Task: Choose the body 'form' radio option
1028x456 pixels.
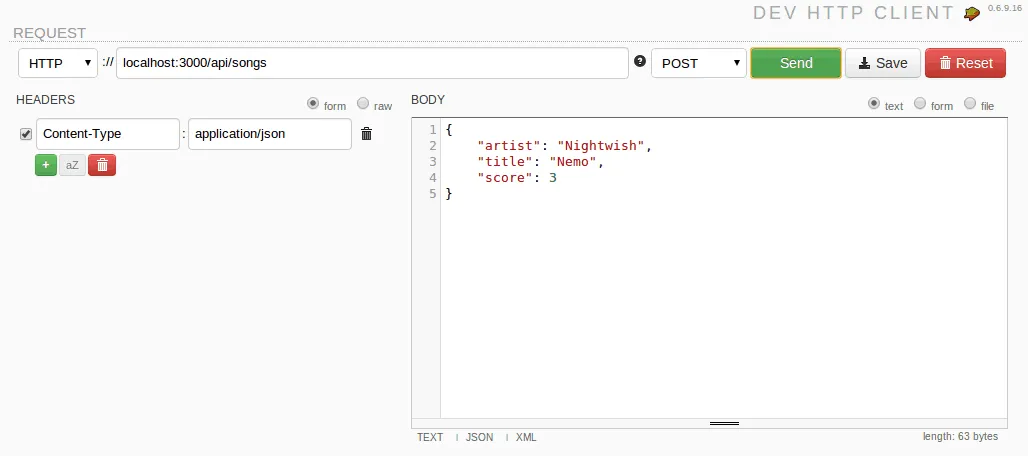Action: pos(920,104)
